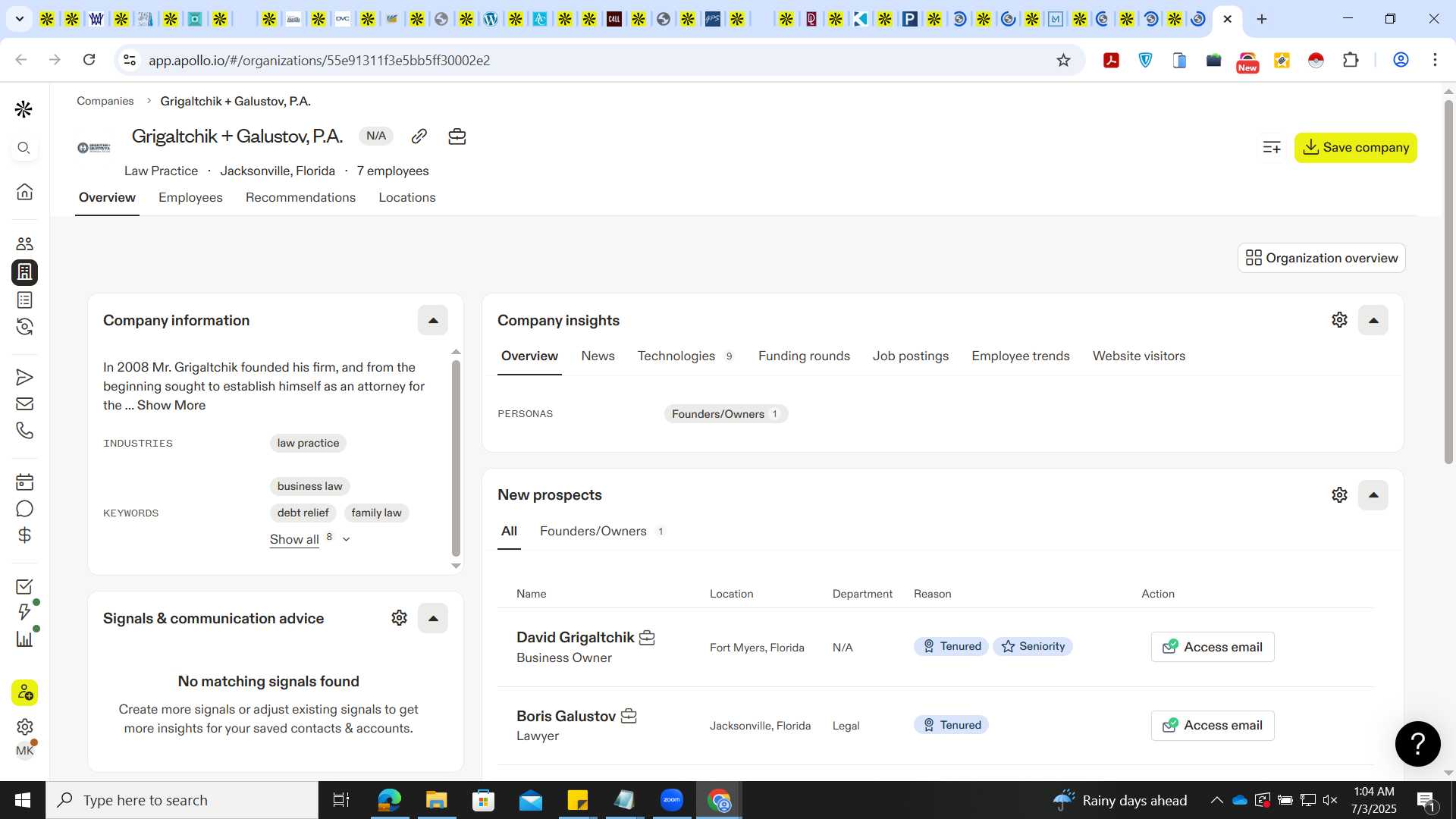Collapse the Company information panel
Image resolution: width=1456 pixels, height=819 pixels.
pos(433,320)
